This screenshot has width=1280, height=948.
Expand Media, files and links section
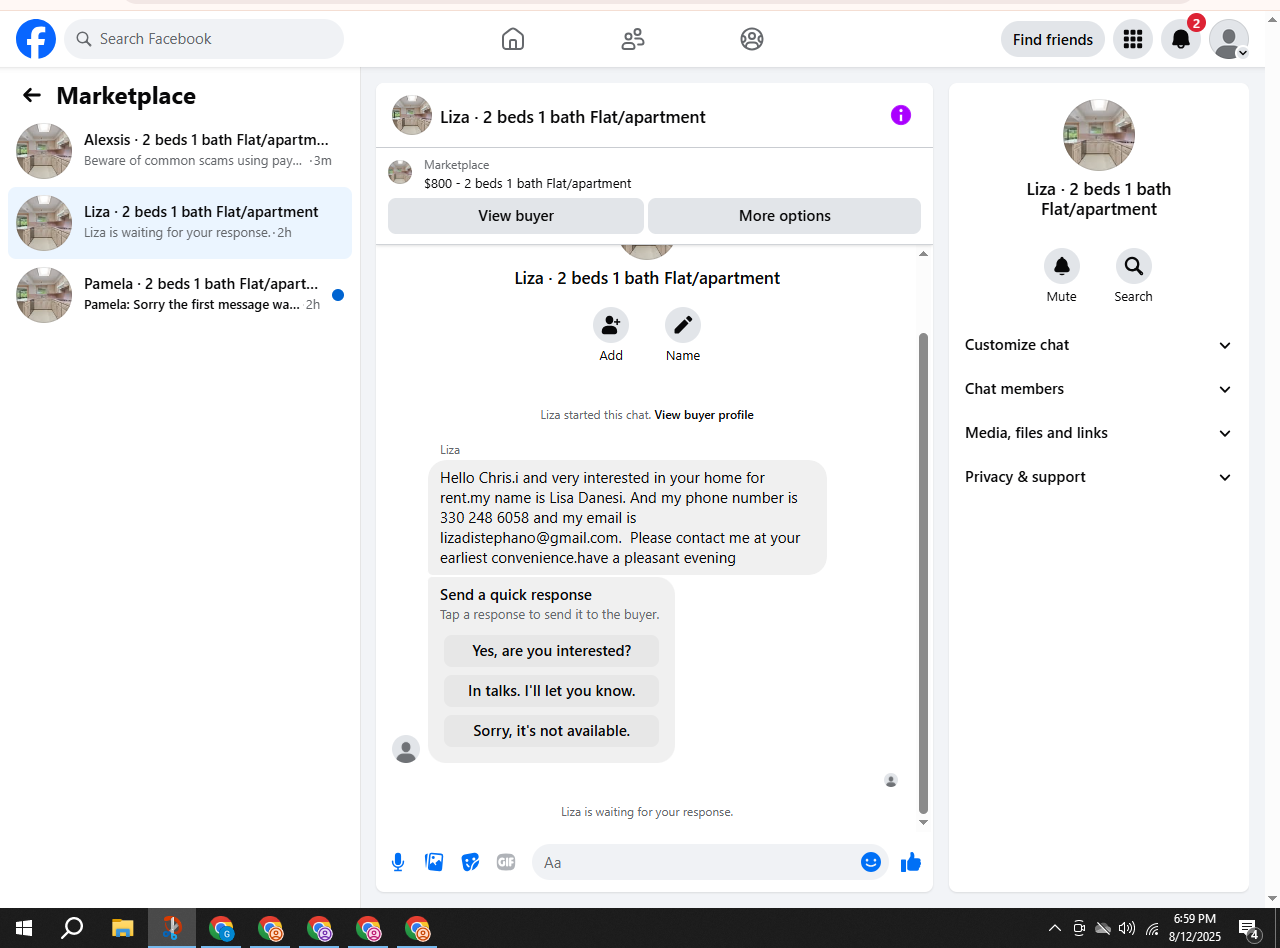click(x=1099, y=433)
